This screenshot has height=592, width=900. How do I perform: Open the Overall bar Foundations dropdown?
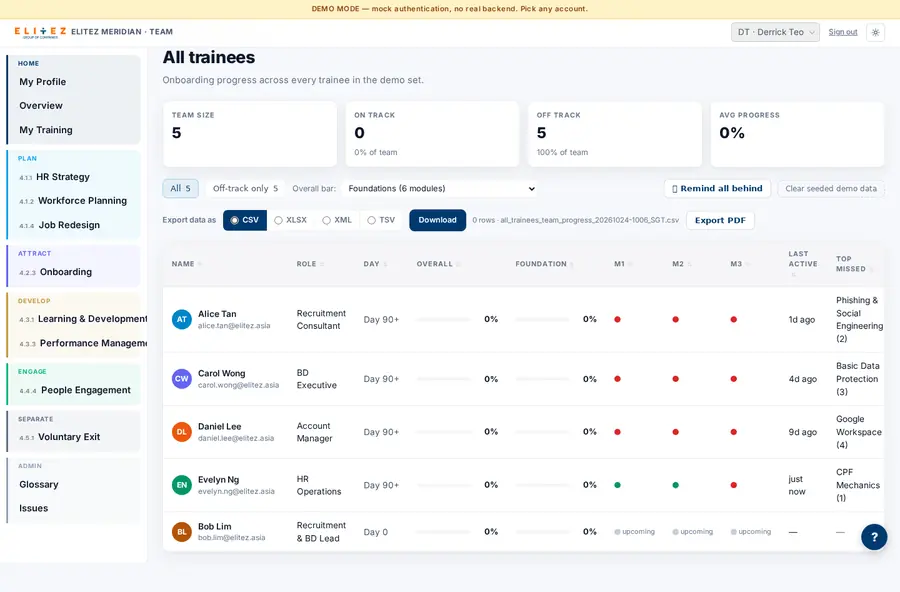[x=440, y=188]
